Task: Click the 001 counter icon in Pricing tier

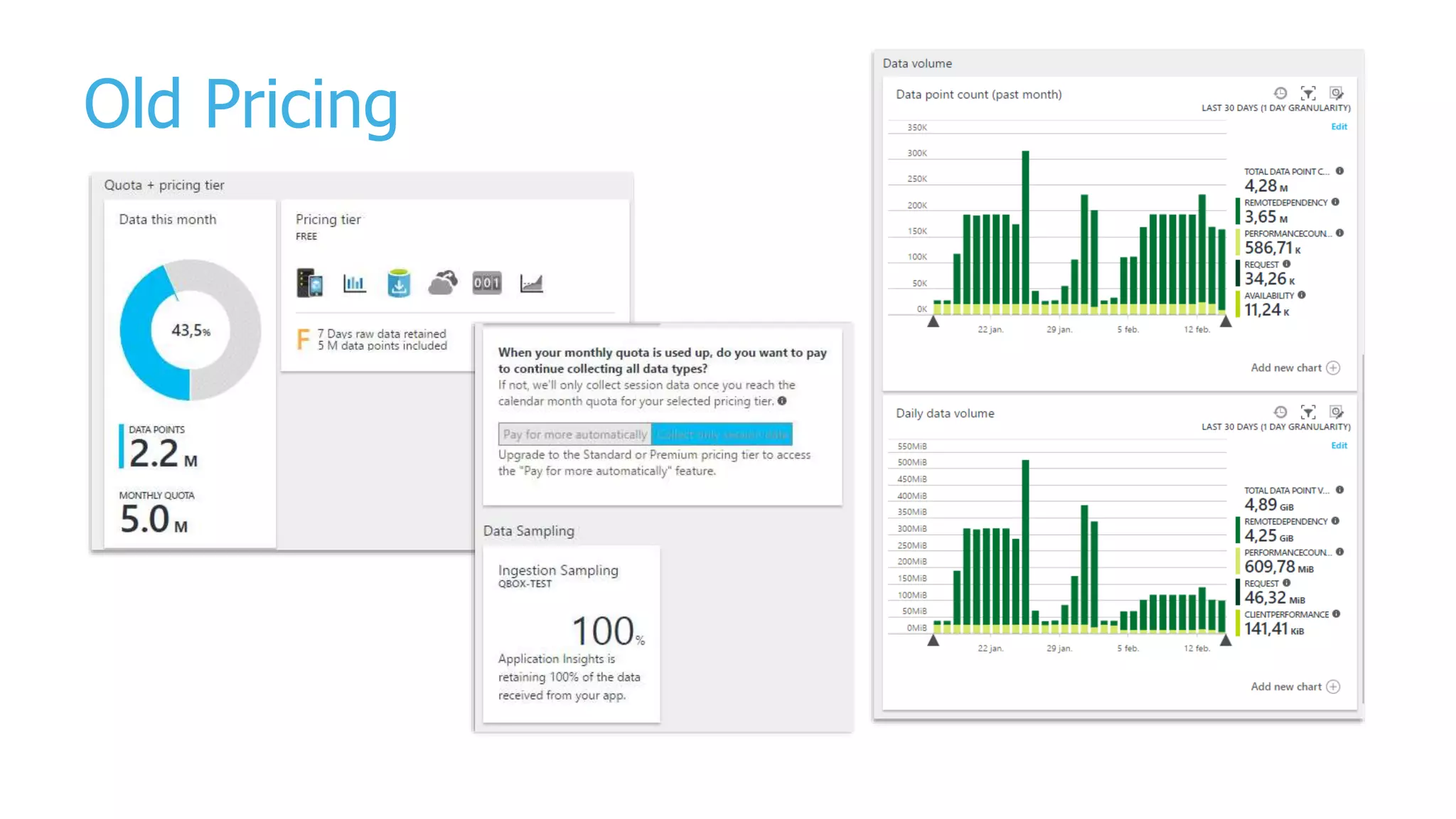Action: click(487, 283)
